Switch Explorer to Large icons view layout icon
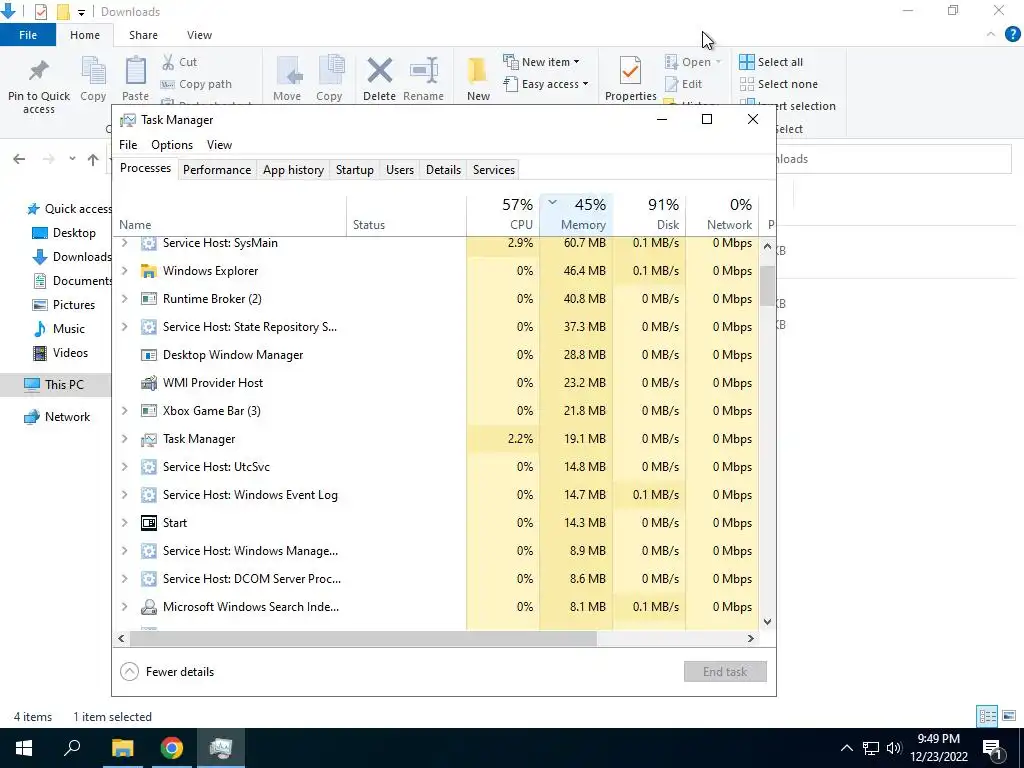1024x768 pixels. (x=1009, y=716)
